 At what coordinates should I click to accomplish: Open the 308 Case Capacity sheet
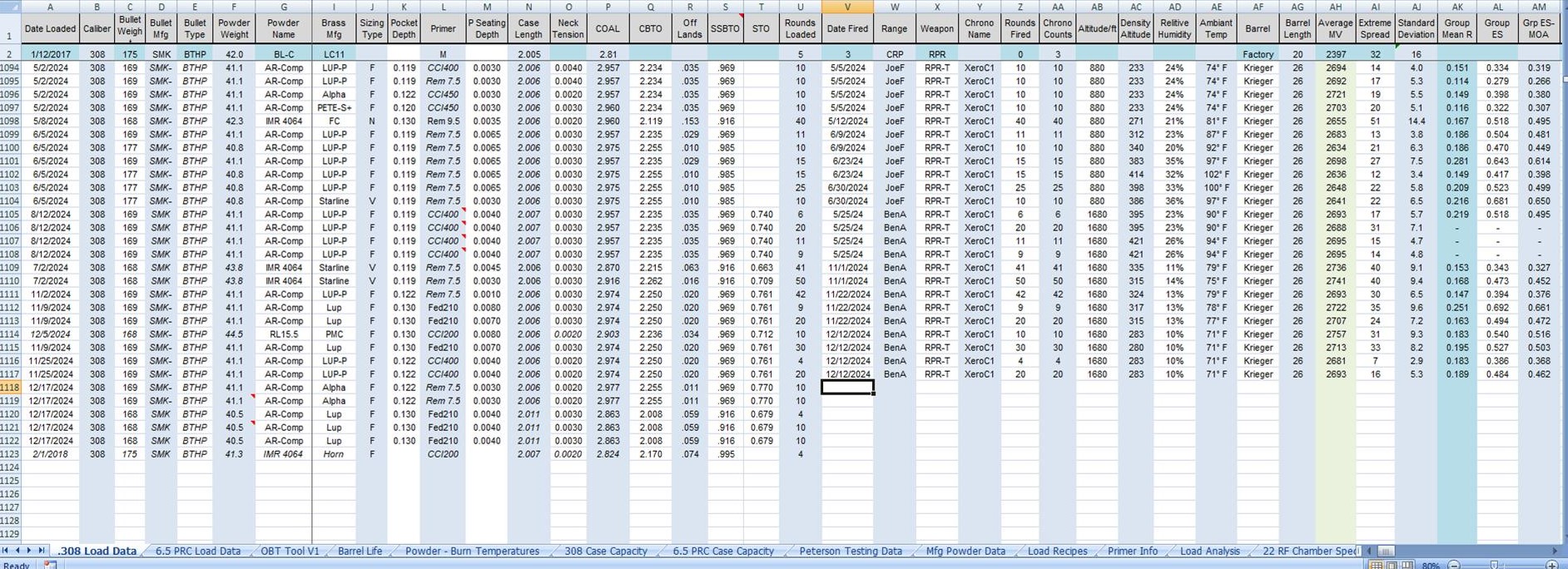pos(606,551)
